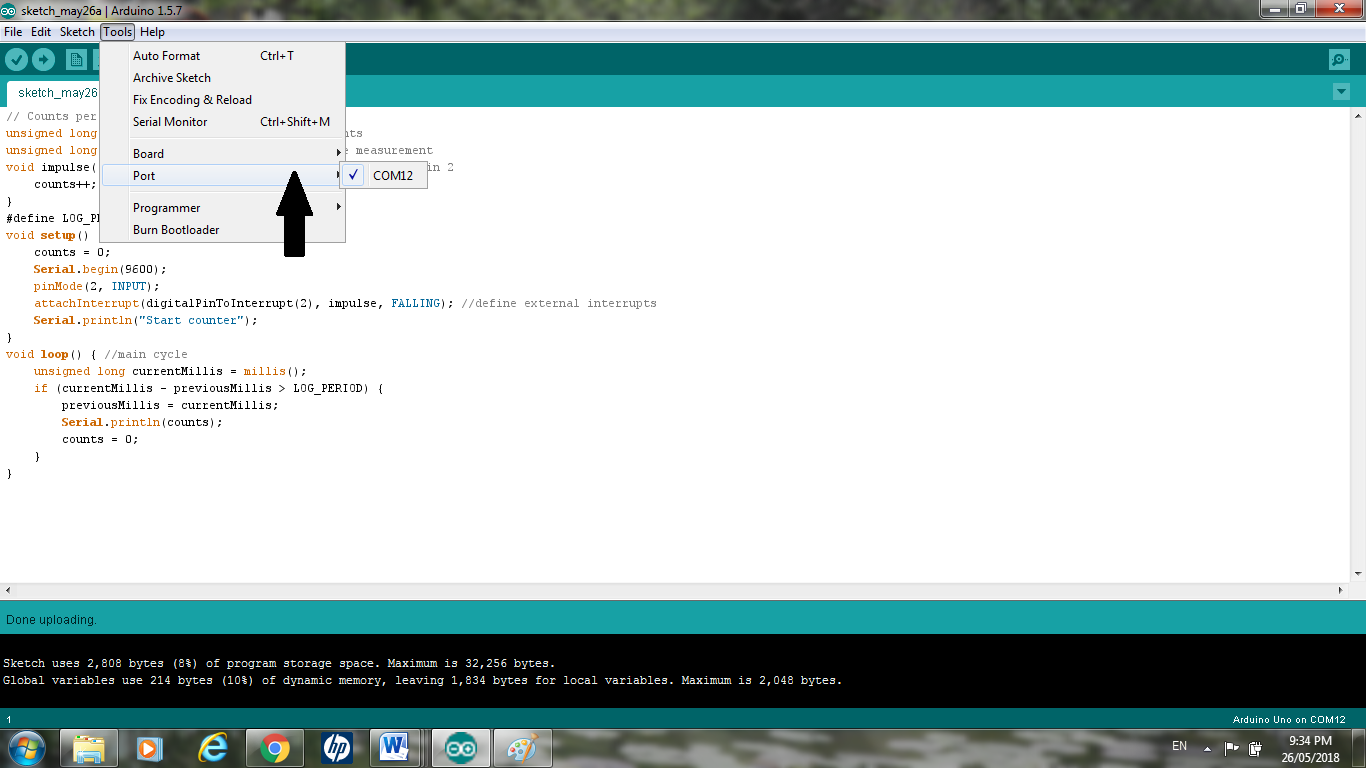
Task: Click the Verify checkmark toolbar icon
Action: [16, 59]
